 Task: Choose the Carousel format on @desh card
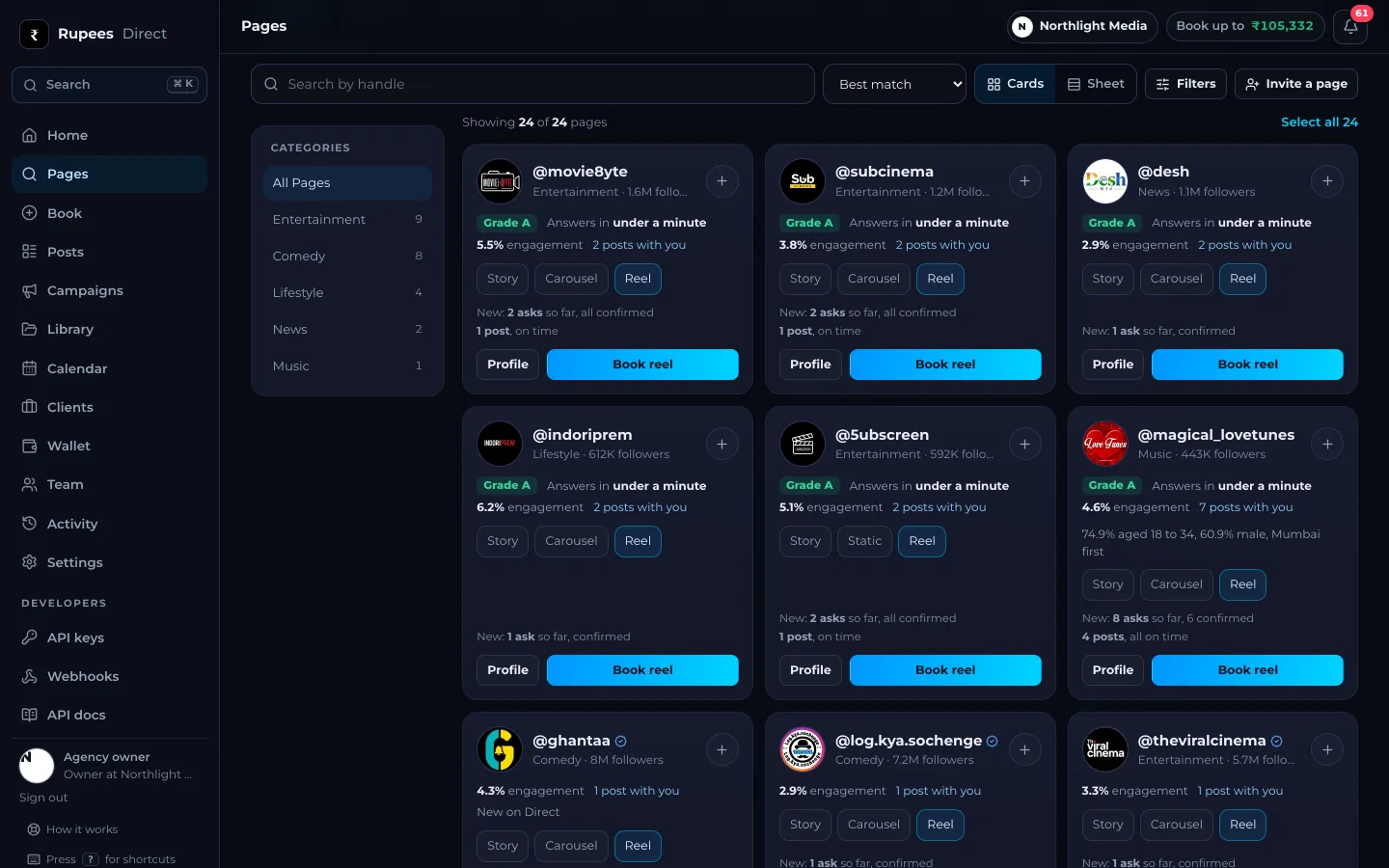[x=1177, y=279]
